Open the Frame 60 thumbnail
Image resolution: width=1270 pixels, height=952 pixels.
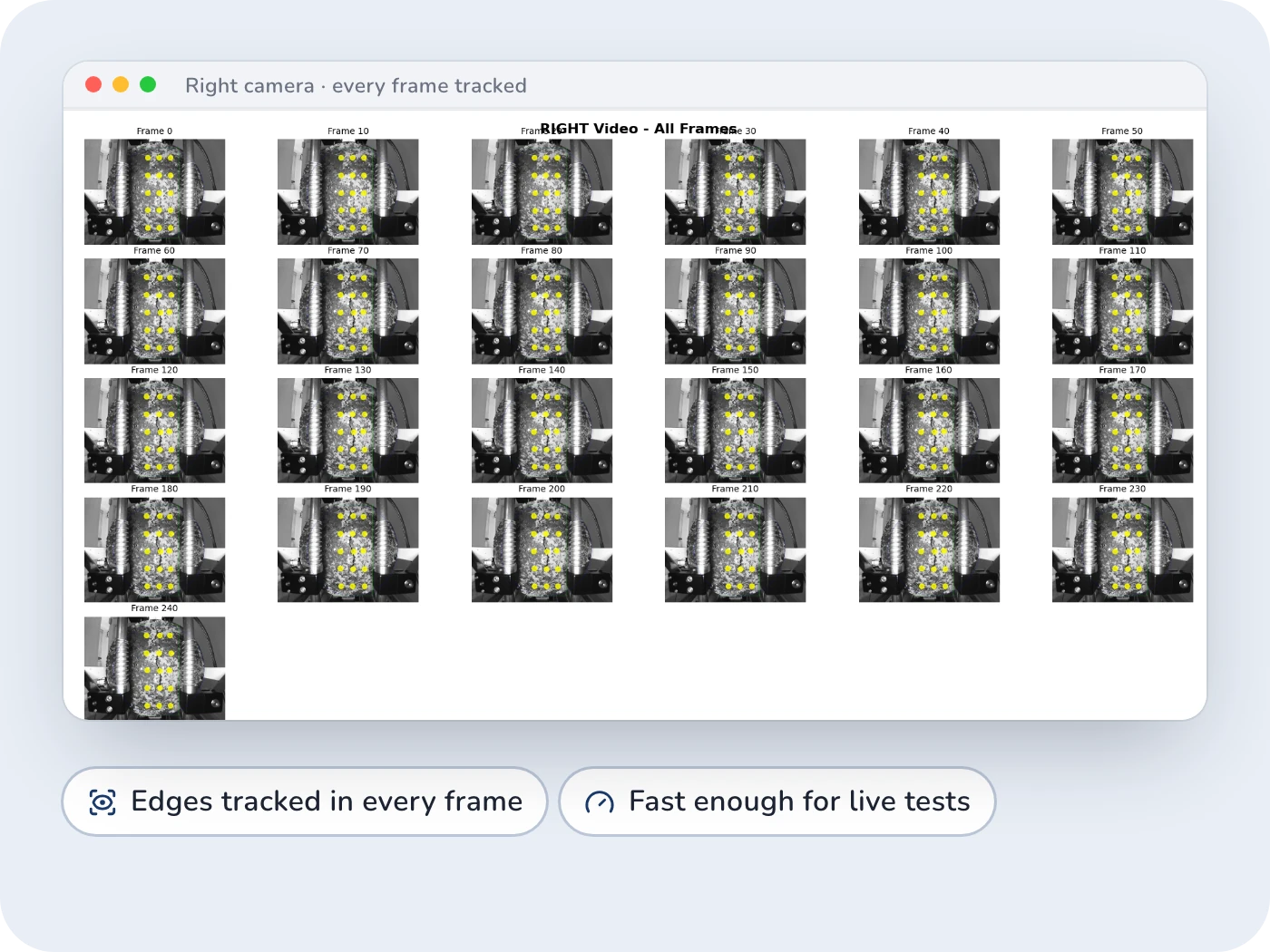tap(155, 311)
